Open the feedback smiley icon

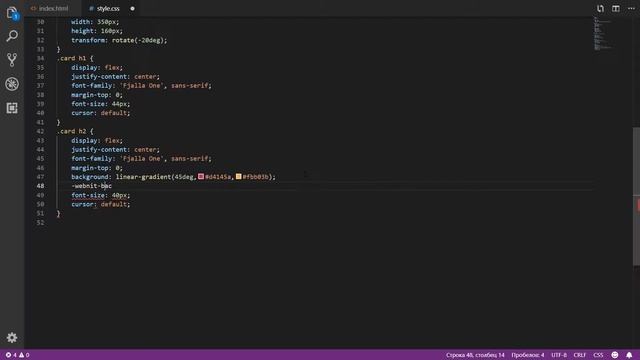tap(615, 355)
